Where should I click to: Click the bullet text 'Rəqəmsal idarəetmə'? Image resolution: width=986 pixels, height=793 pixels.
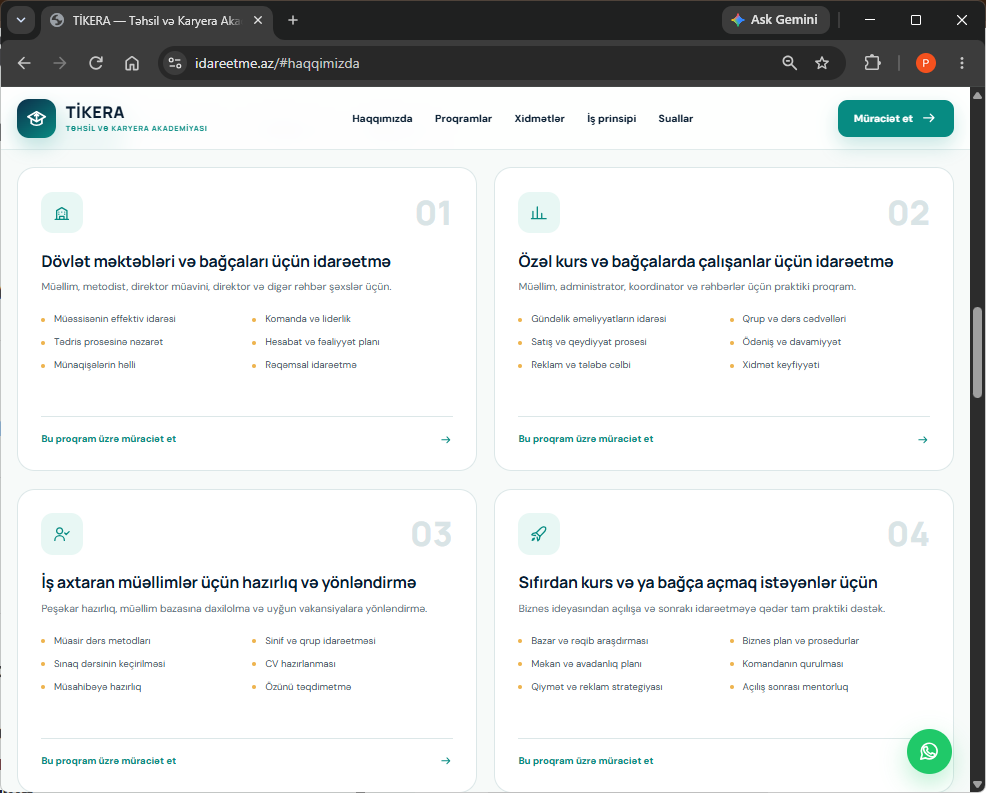point(311,365)
